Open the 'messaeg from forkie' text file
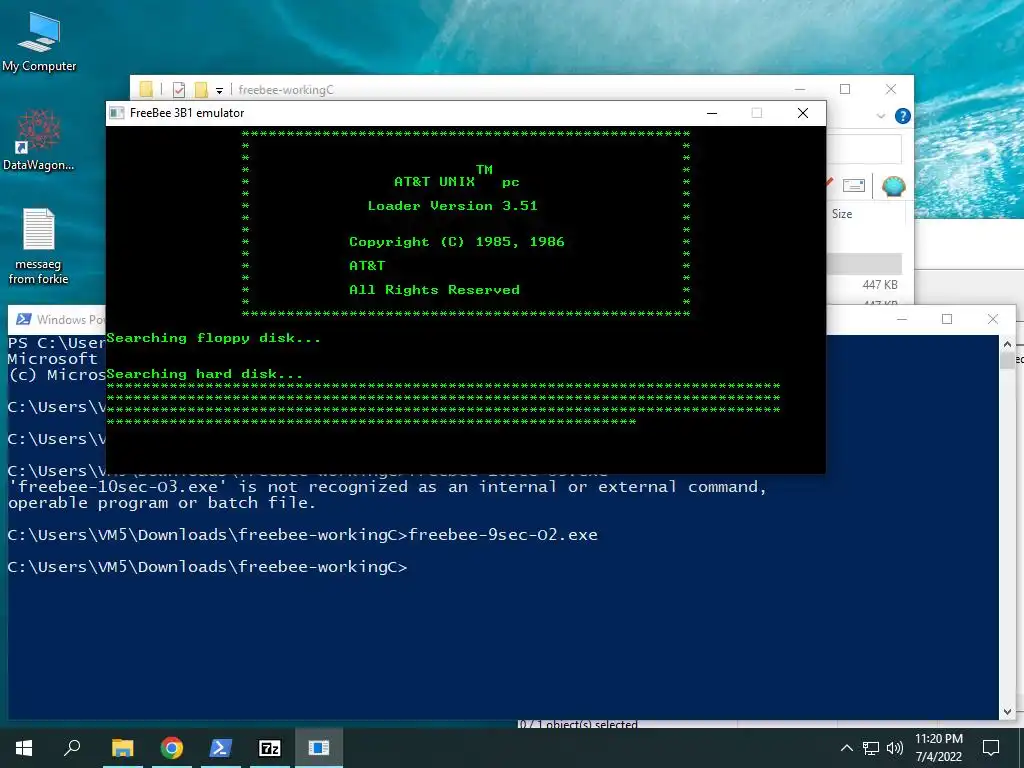 (x=38, y=247)
